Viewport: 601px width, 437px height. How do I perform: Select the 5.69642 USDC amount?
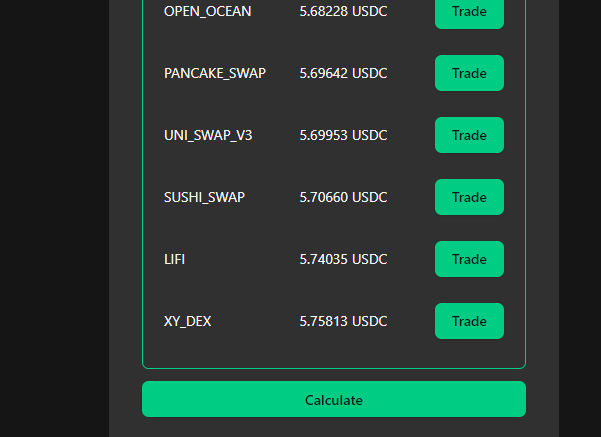(343, 73)
